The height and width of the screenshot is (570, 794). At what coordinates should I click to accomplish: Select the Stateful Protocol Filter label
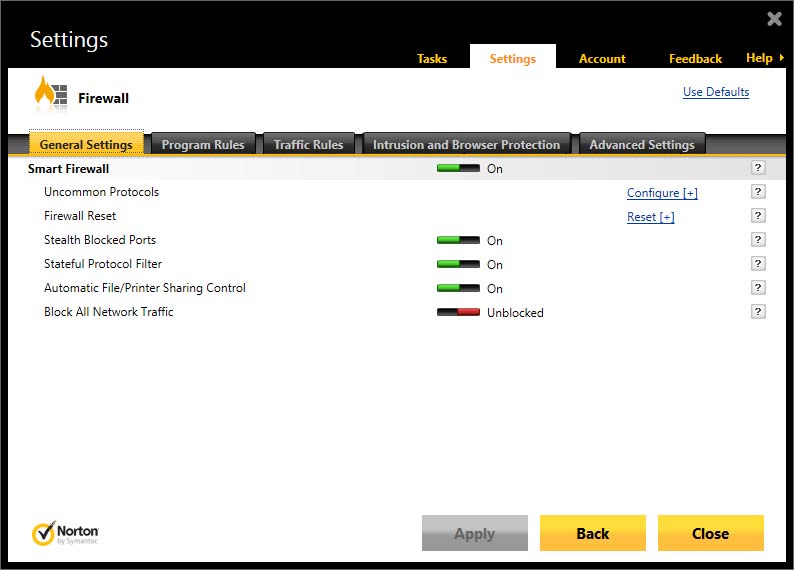[103, 264]
